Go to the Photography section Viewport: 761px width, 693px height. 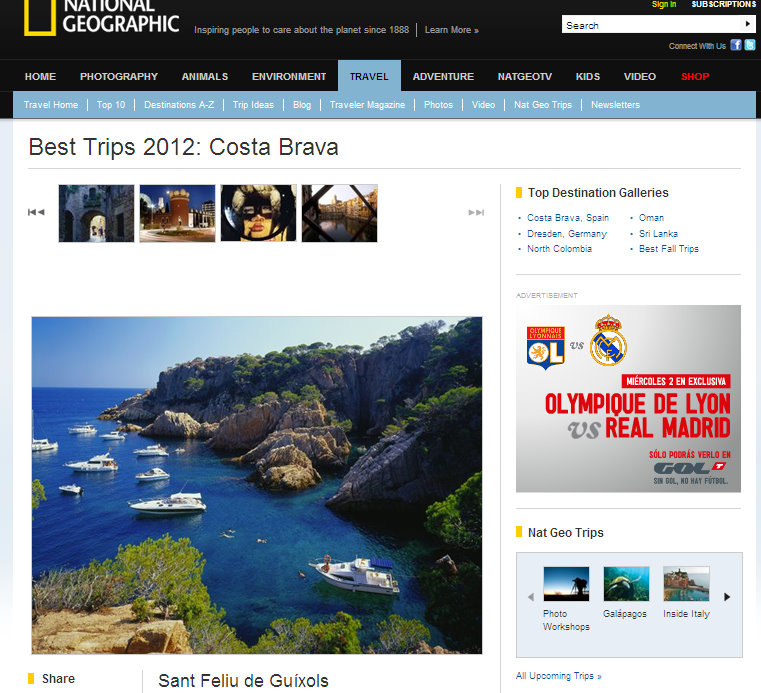[x=119, y=77]
